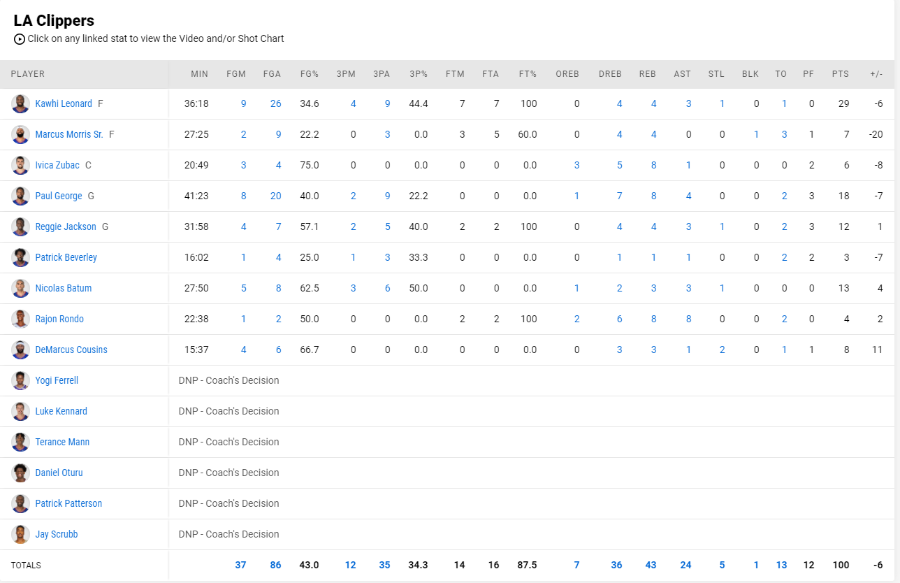View Kawhi Leonard's 26 field goal attempts
The height and width of the screenshot is (583, 900).
pos(276,104)
